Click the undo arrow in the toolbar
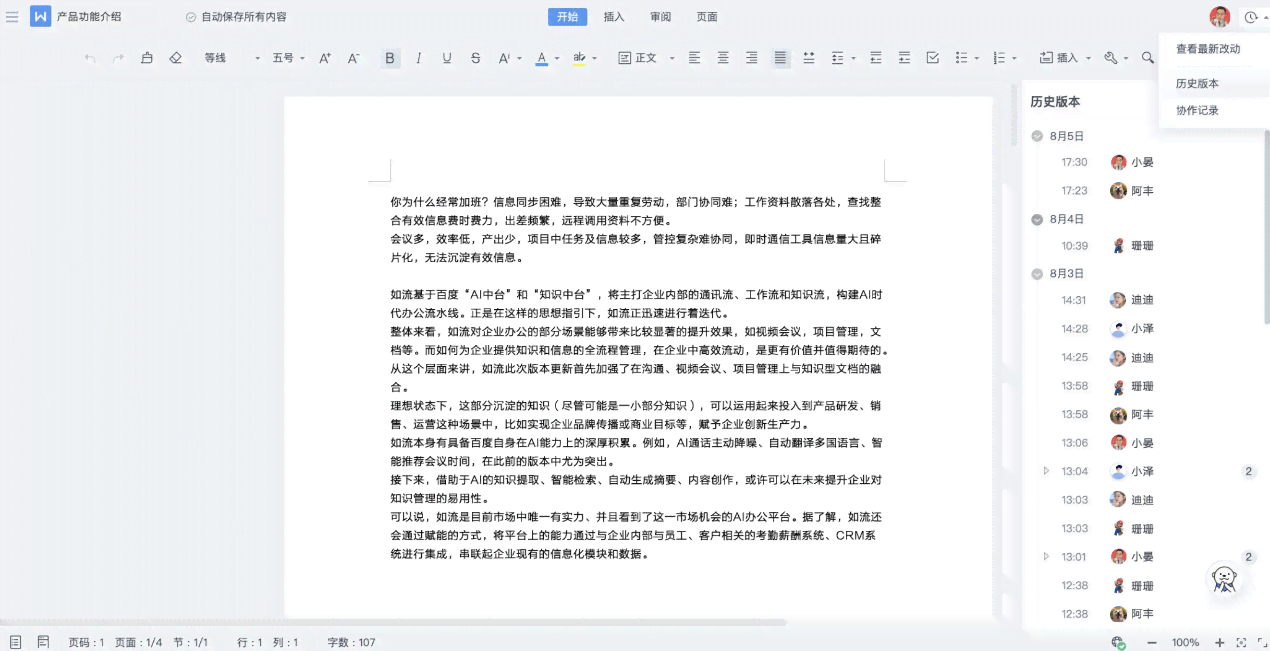 coord(90,59)
